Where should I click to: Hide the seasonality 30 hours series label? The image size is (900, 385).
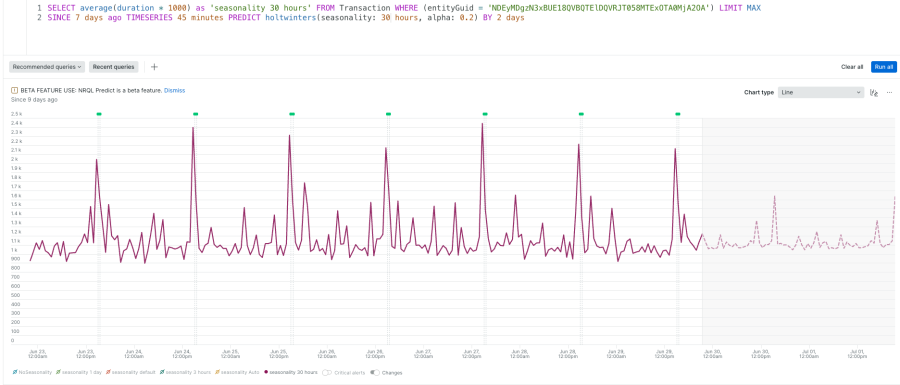tap(293, 372)
